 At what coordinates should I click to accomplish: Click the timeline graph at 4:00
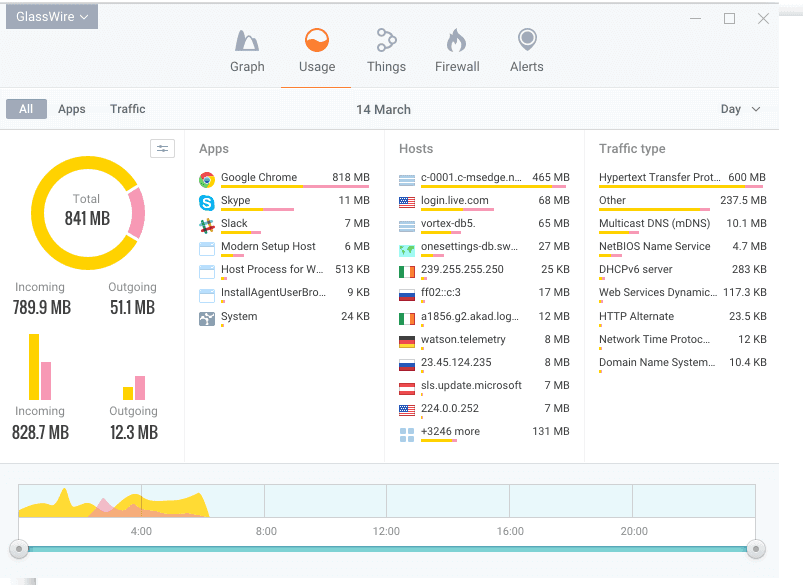pyautogui.click(x=141, y=501)
